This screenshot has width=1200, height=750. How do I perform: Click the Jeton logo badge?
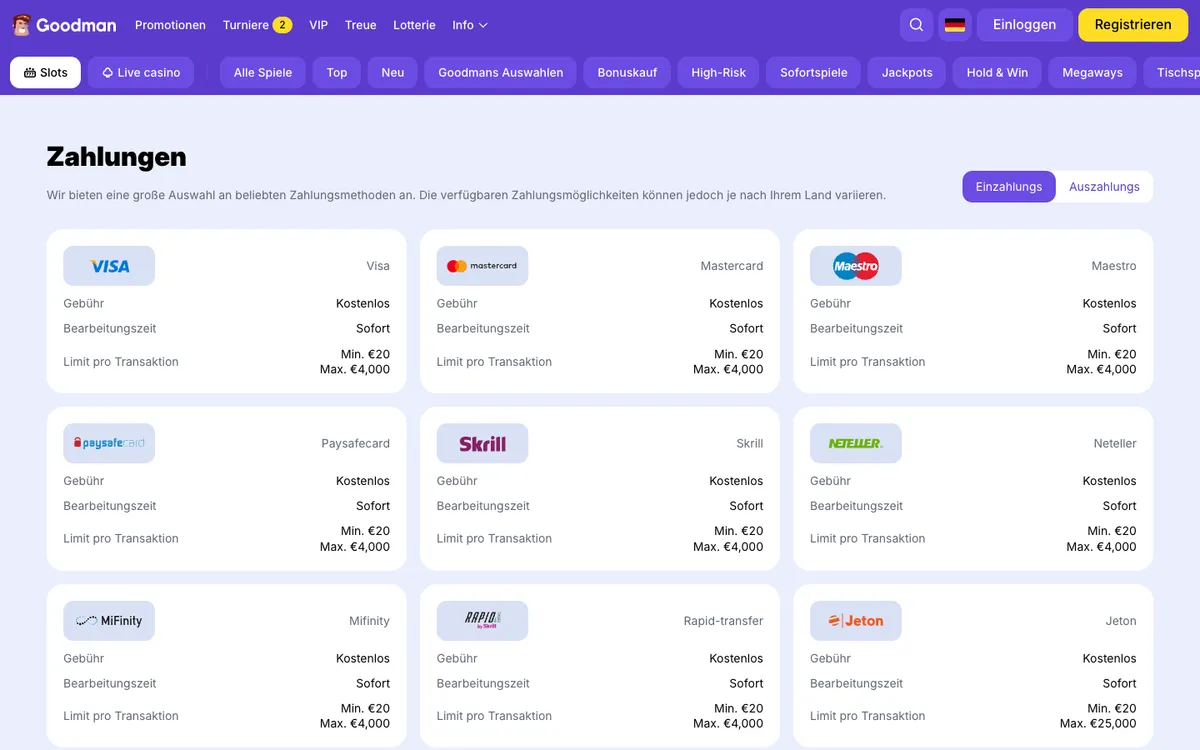(x=855, y=621)
